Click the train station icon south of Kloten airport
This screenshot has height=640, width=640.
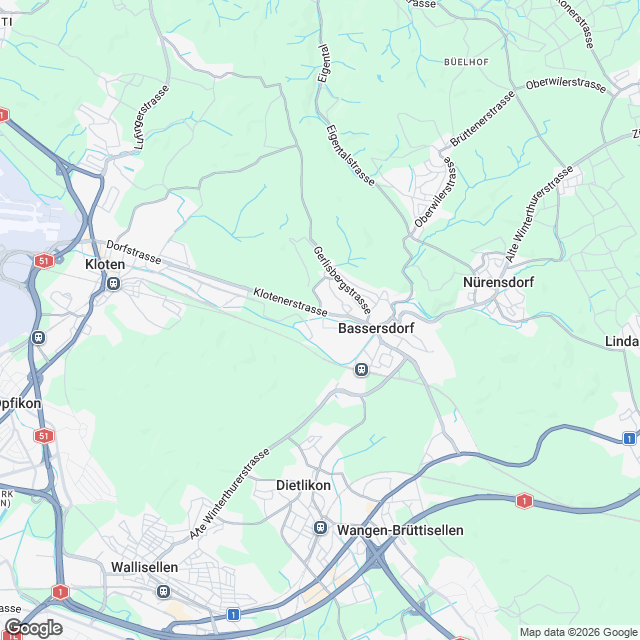(x=38, y=338)
